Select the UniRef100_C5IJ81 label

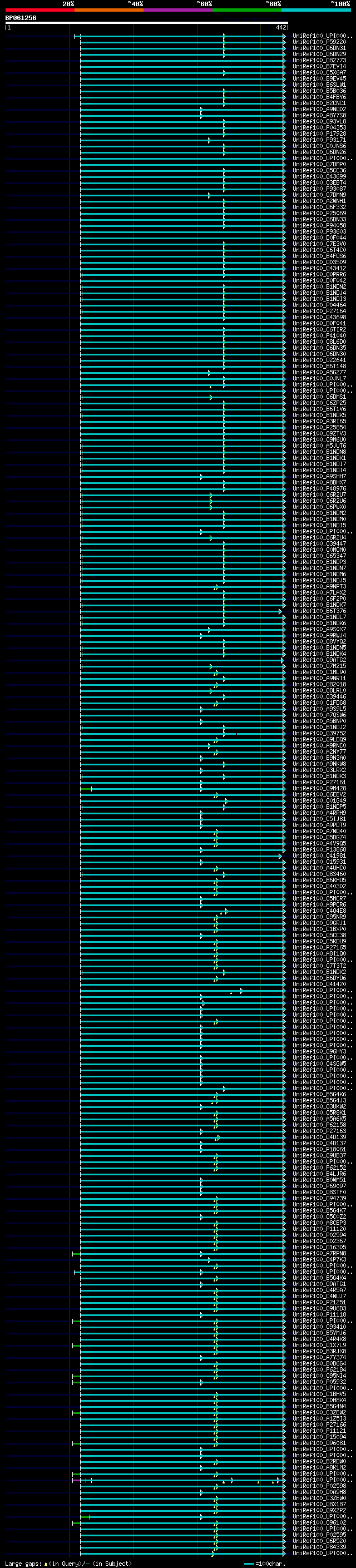[319, 819]
